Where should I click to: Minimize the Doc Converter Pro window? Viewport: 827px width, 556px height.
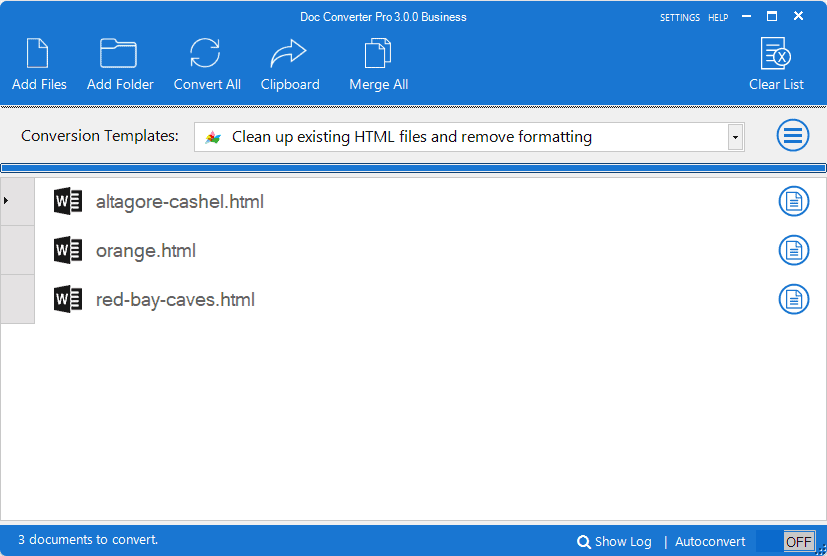point(746,16)
